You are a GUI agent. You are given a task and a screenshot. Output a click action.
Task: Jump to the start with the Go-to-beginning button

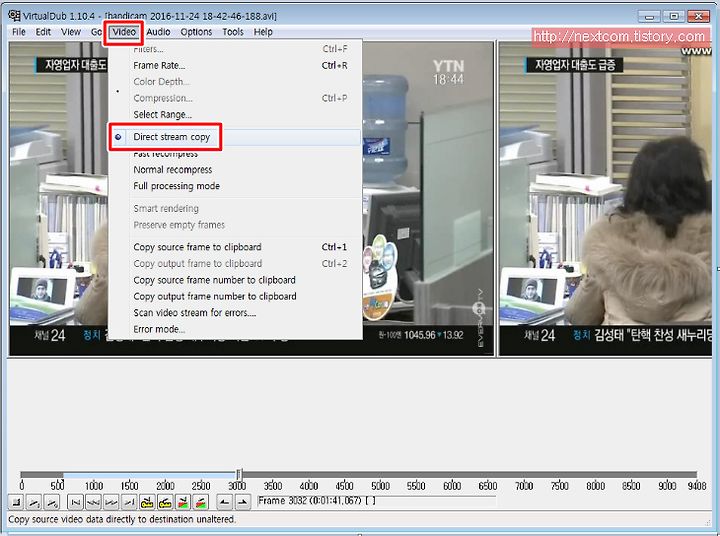tap(75, 502)
